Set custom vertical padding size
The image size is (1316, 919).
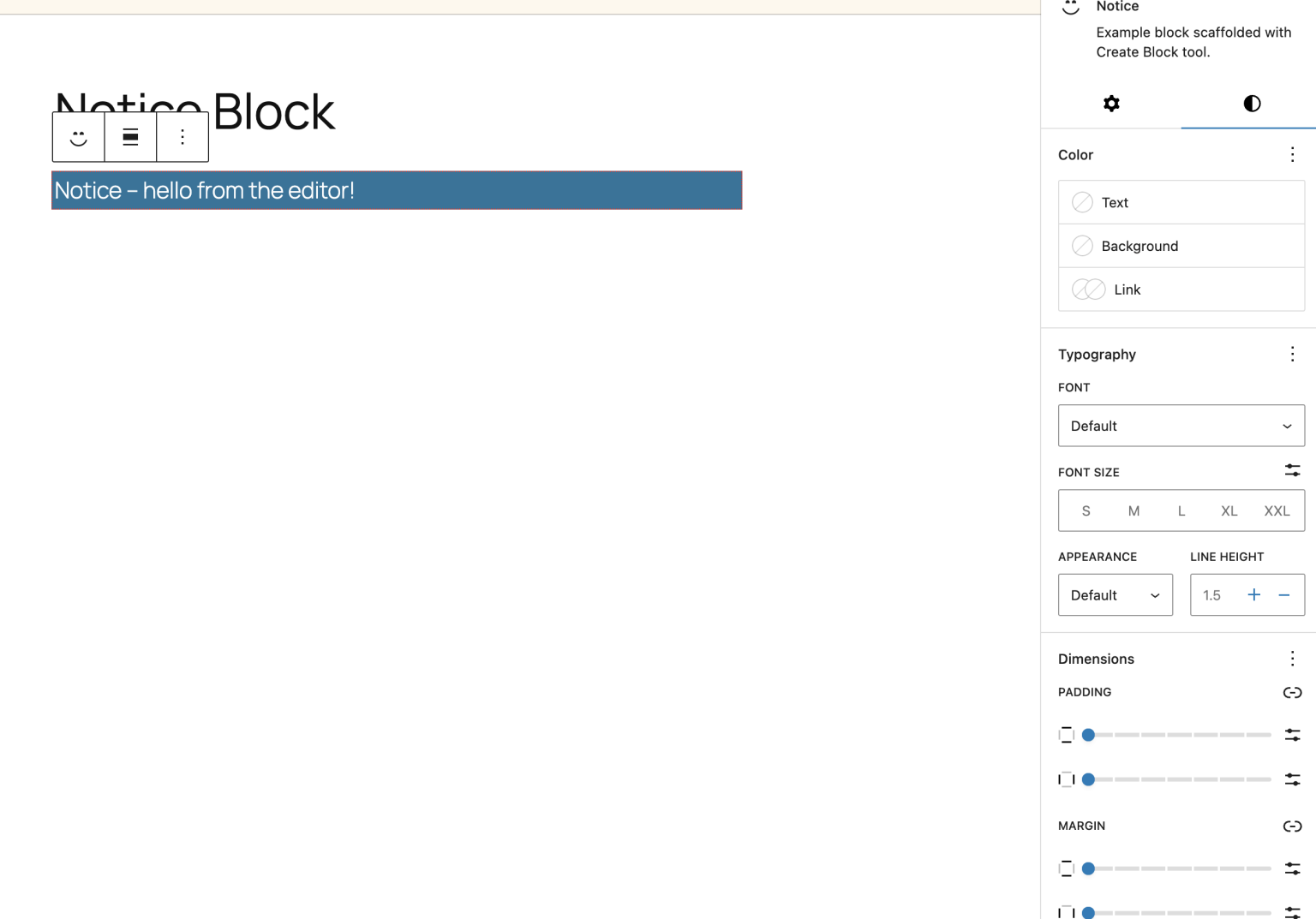pyautogui.click(x=1292, y=735)
